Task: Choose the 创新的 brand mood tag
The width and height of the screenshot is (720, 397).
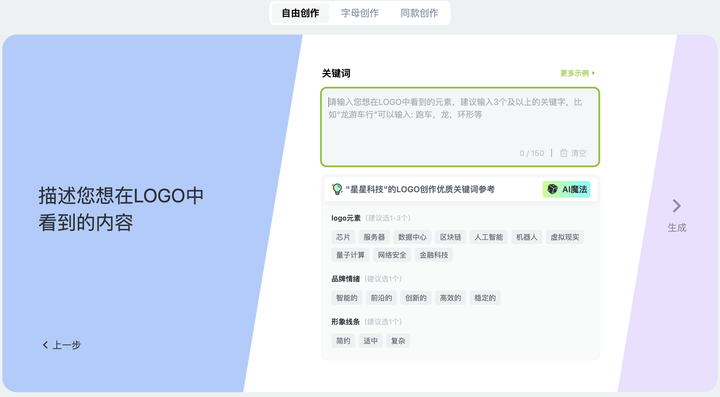Action: click(x=416, y=298)
